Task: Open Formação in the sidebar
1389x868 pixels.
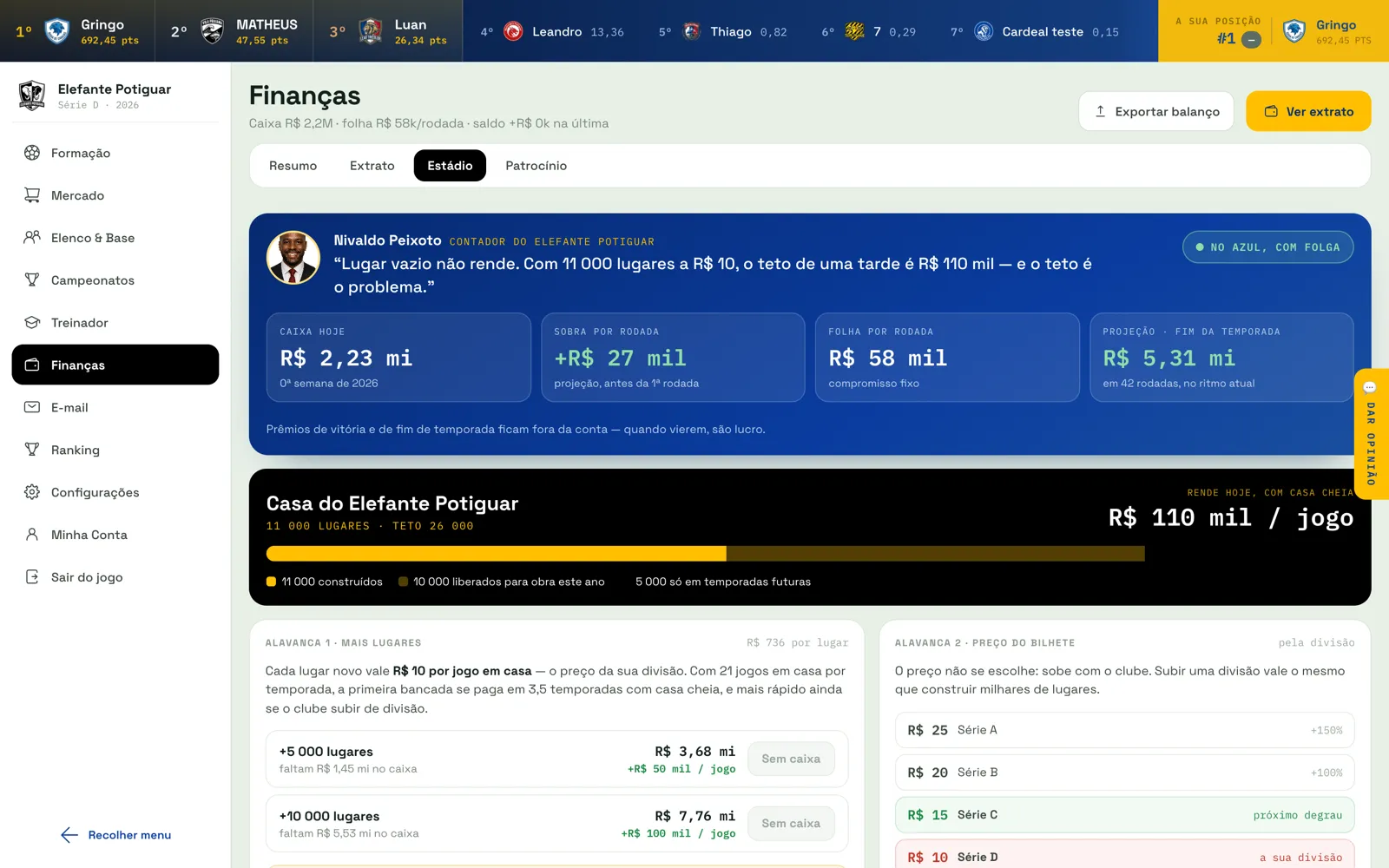Action: tap(115, 153)
